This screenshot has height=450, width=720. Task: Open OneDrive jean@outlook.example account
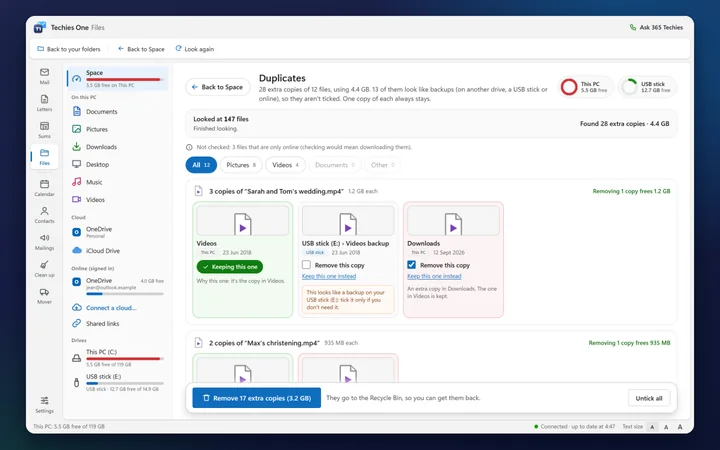tap(118, 285)
